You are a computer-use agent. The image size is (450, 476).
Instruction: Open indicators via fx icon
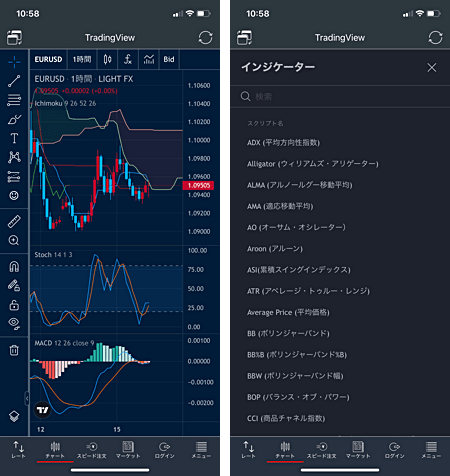click(128, 59)
